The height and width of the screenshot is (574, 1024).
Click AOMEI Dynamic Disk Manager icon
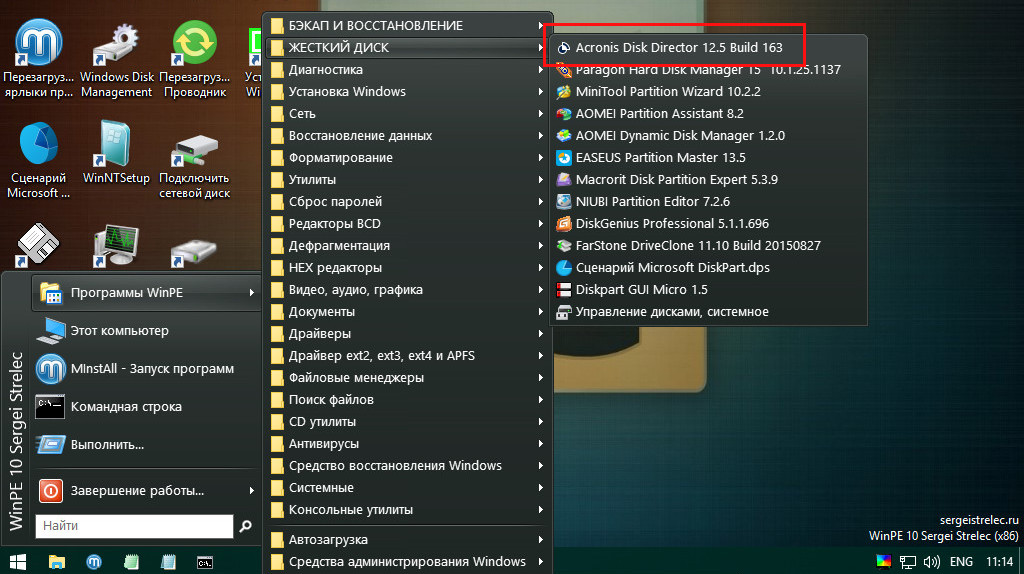pos(564,136)
